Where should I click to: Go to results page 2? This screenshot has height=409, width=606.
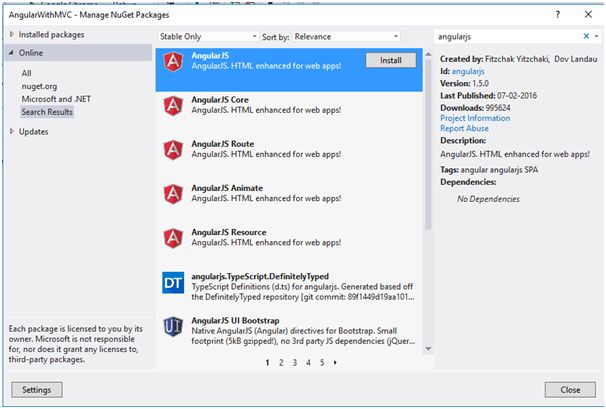(x=281, y=363)
